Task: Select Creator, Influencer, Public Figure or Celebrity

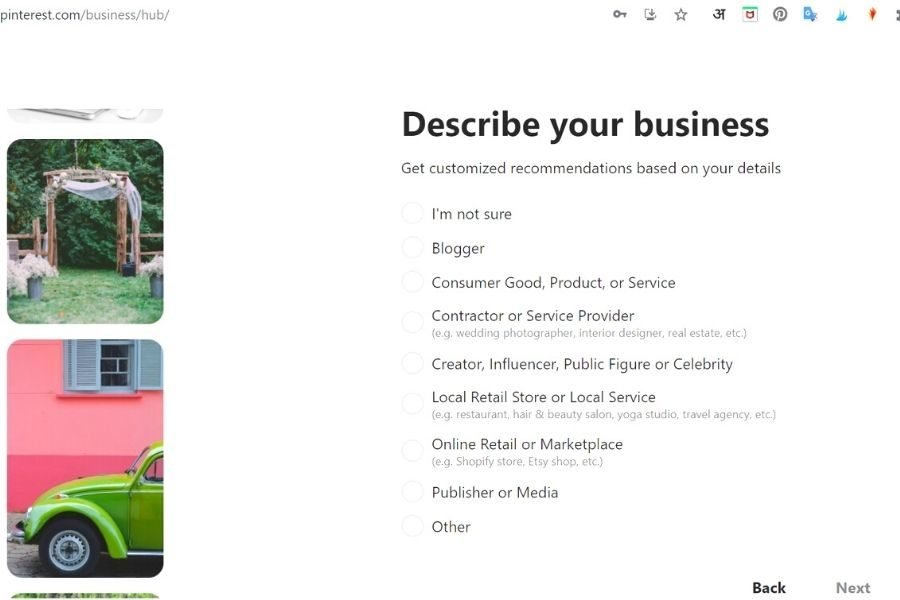Action: [x=412, y=364]
